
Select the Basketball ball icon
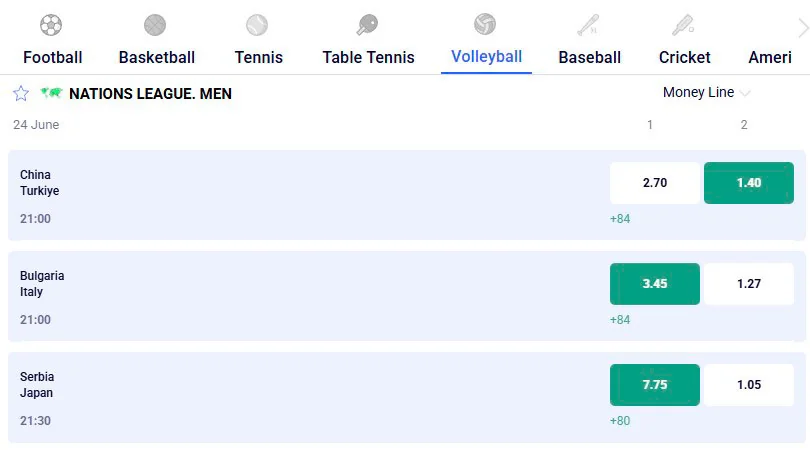click(155, 25)
